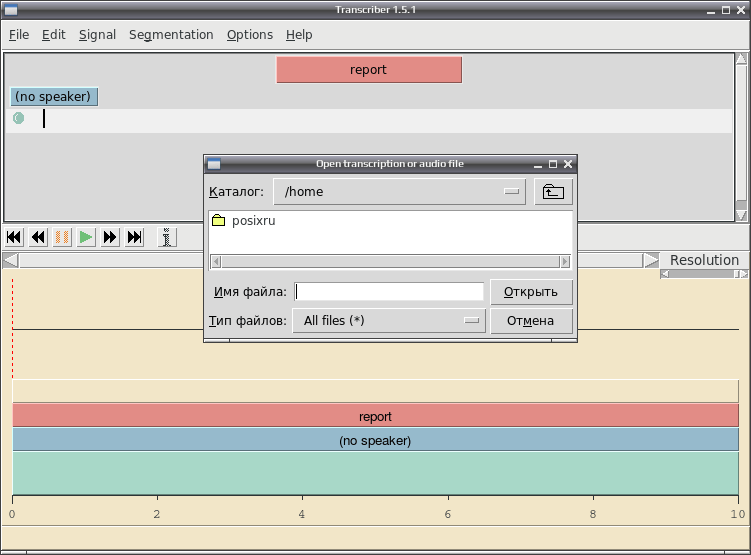Click left arrow of file list scrollbar
Viewport: 751px width, 555px height.
click(x=216, y=261)
